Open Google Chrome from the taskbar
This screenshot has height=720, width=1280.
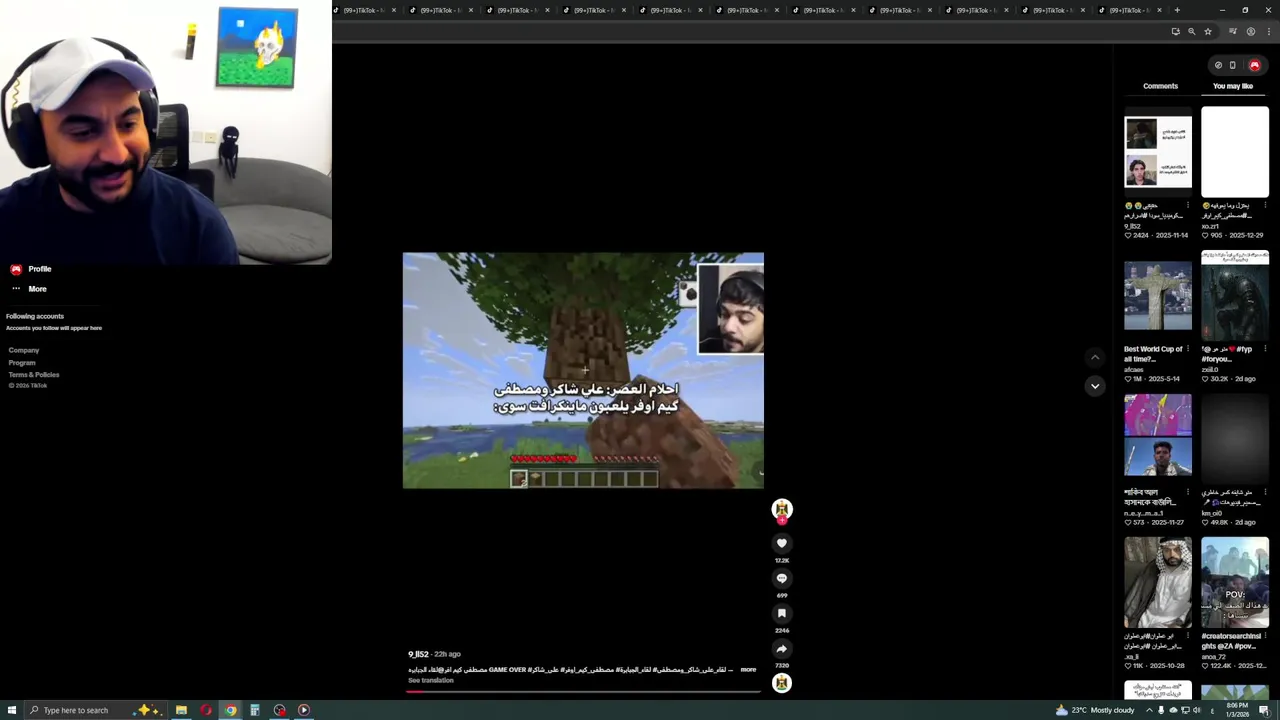tap(230, 710)
